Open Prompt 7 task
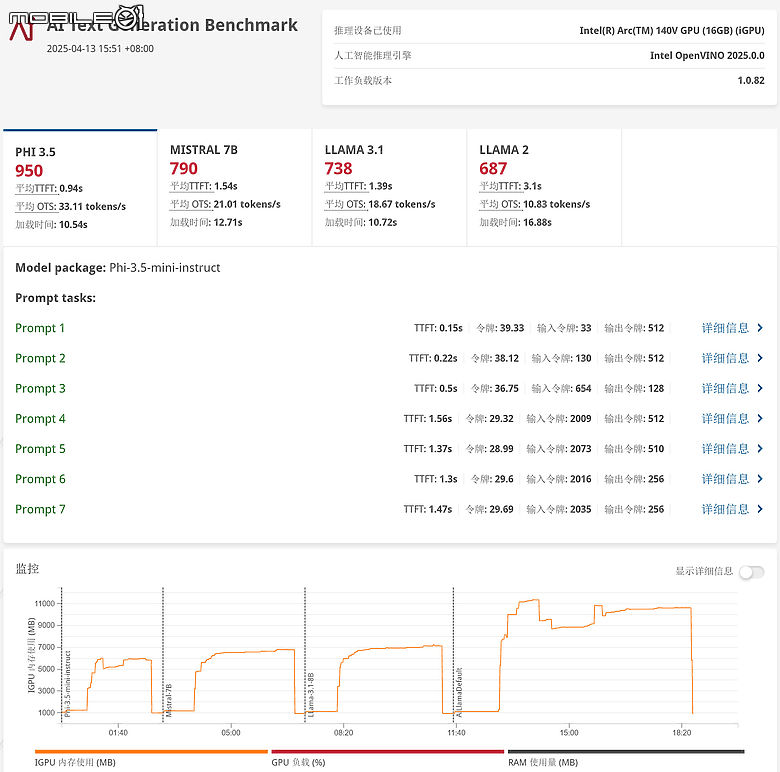The width and height of the screenshot is (780, 772). 40,509
